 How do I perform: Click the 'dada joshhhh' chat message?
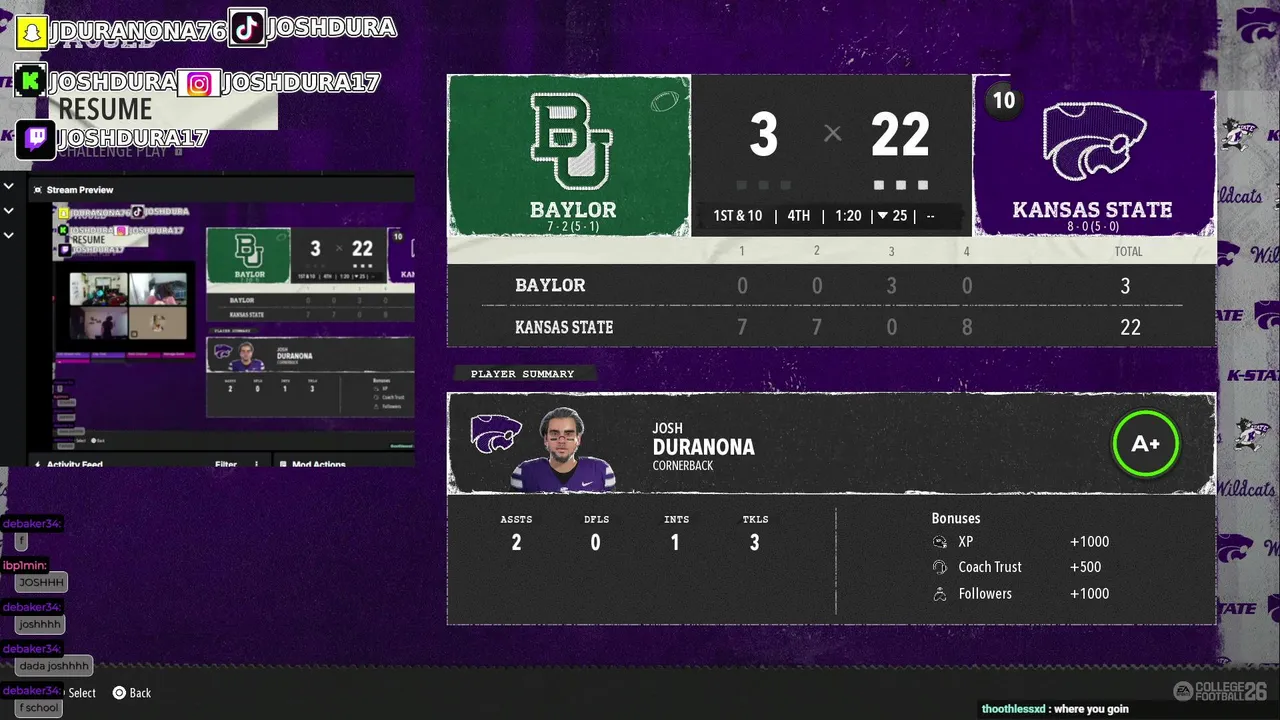coord(54,666)
